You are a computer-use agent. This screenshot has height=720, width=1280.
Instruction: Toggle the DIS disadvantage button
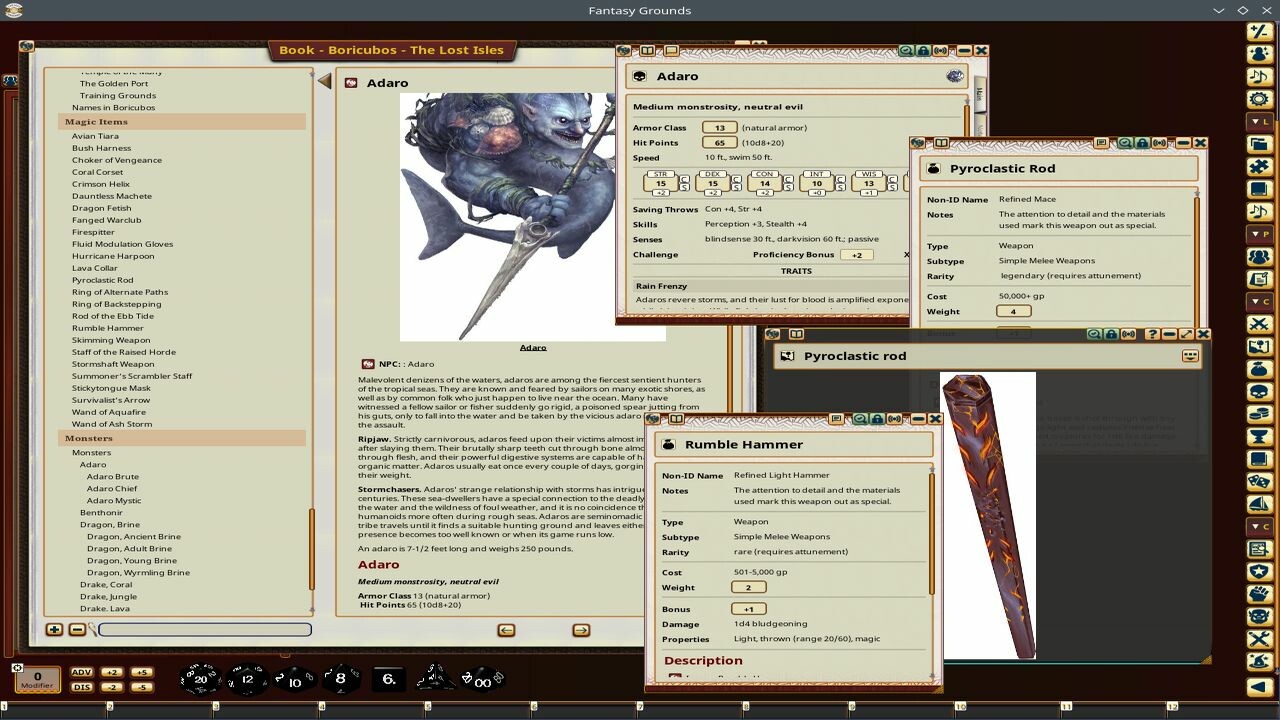pyautogui.click(x=82, y=687)
